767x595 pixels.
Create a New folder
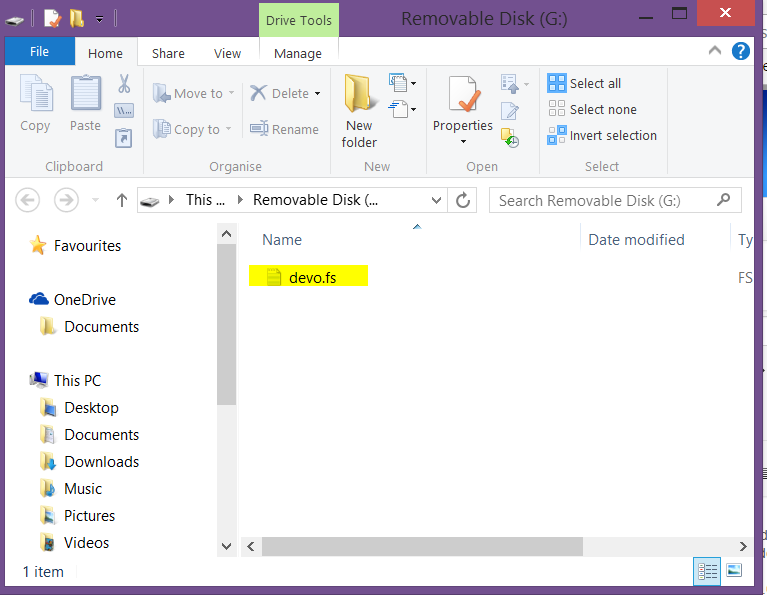tap(359, 111)
